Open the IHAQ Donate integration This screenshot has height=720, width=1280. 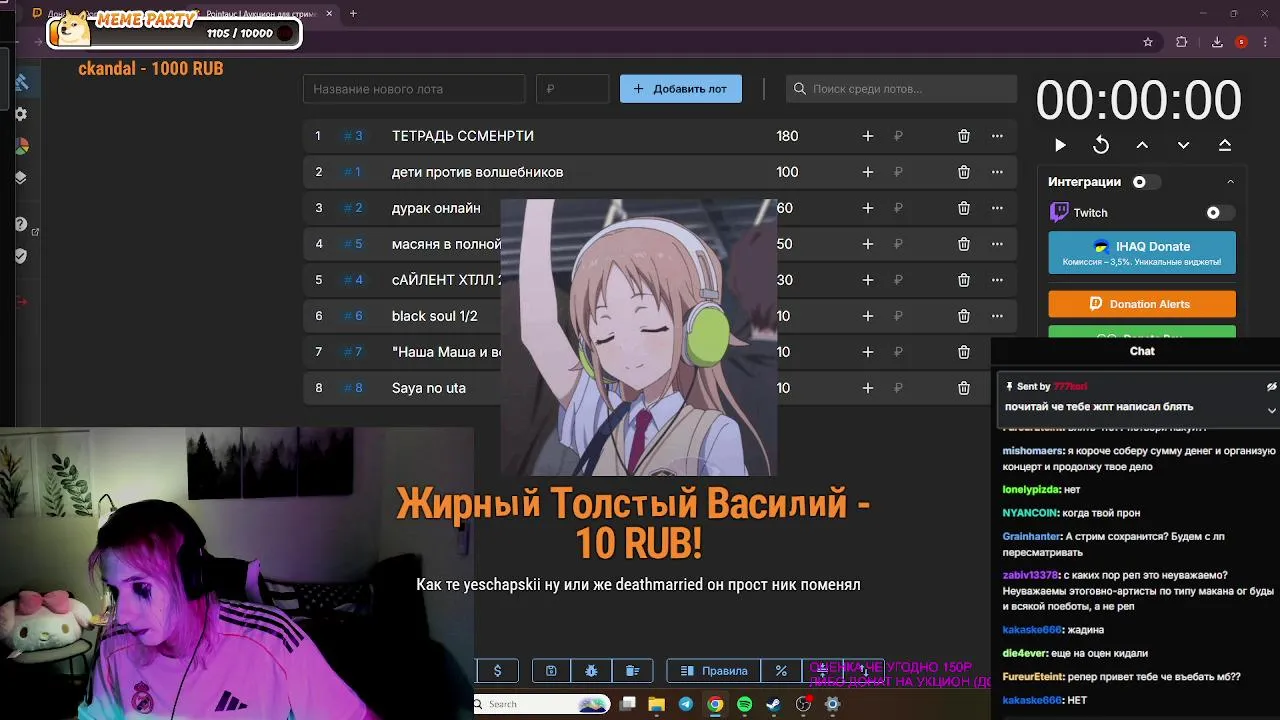1142,253
